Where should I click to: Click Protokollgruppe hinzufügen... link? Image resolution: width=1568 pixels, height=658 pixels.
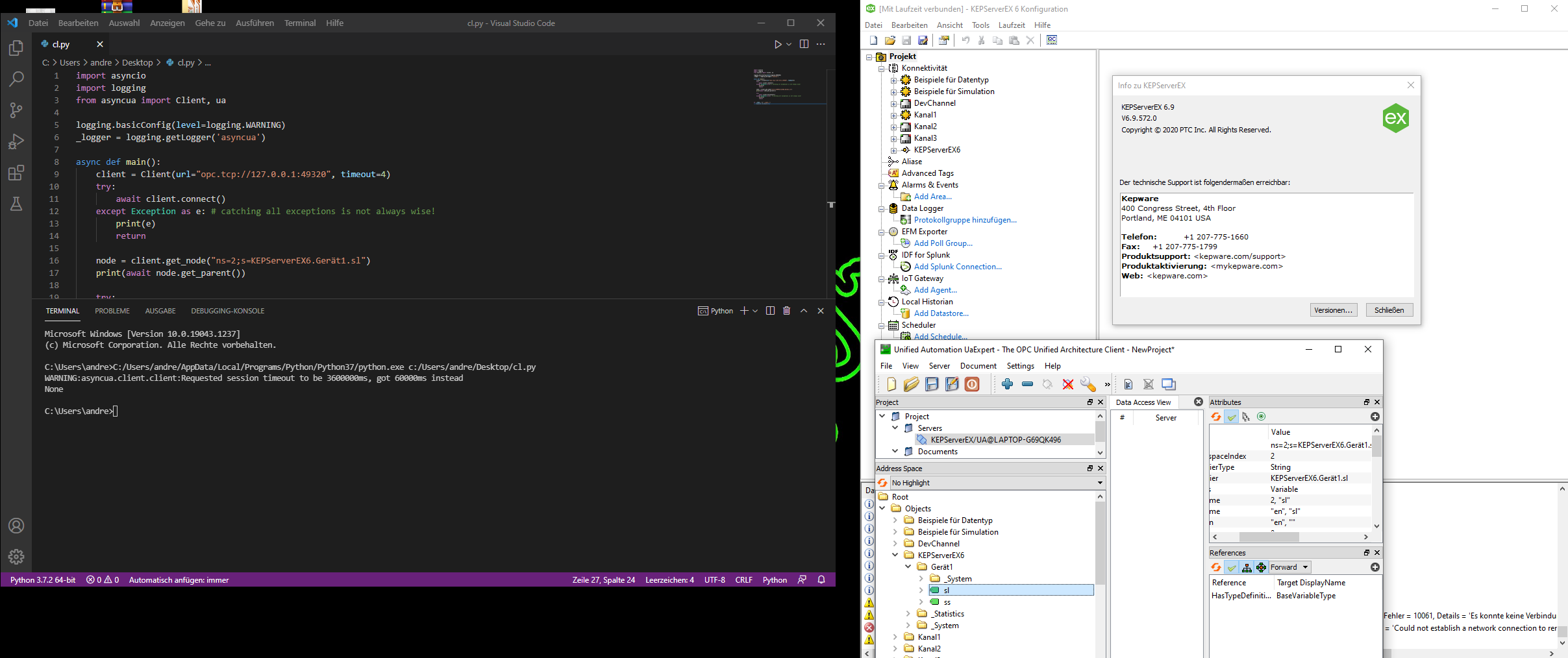coord(965,220)
